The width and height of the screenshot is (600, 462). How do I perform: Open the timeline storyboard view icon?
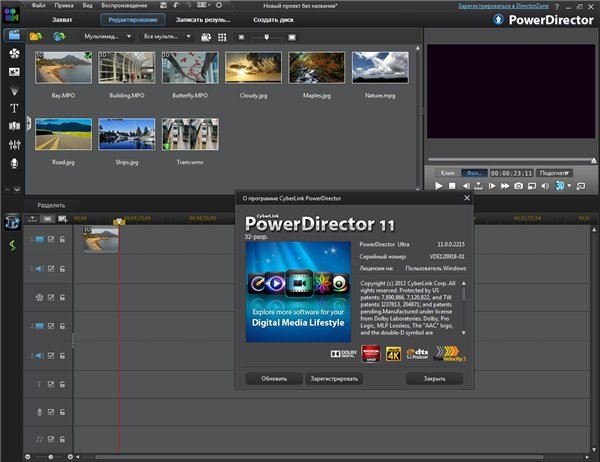tap(47, 219)
